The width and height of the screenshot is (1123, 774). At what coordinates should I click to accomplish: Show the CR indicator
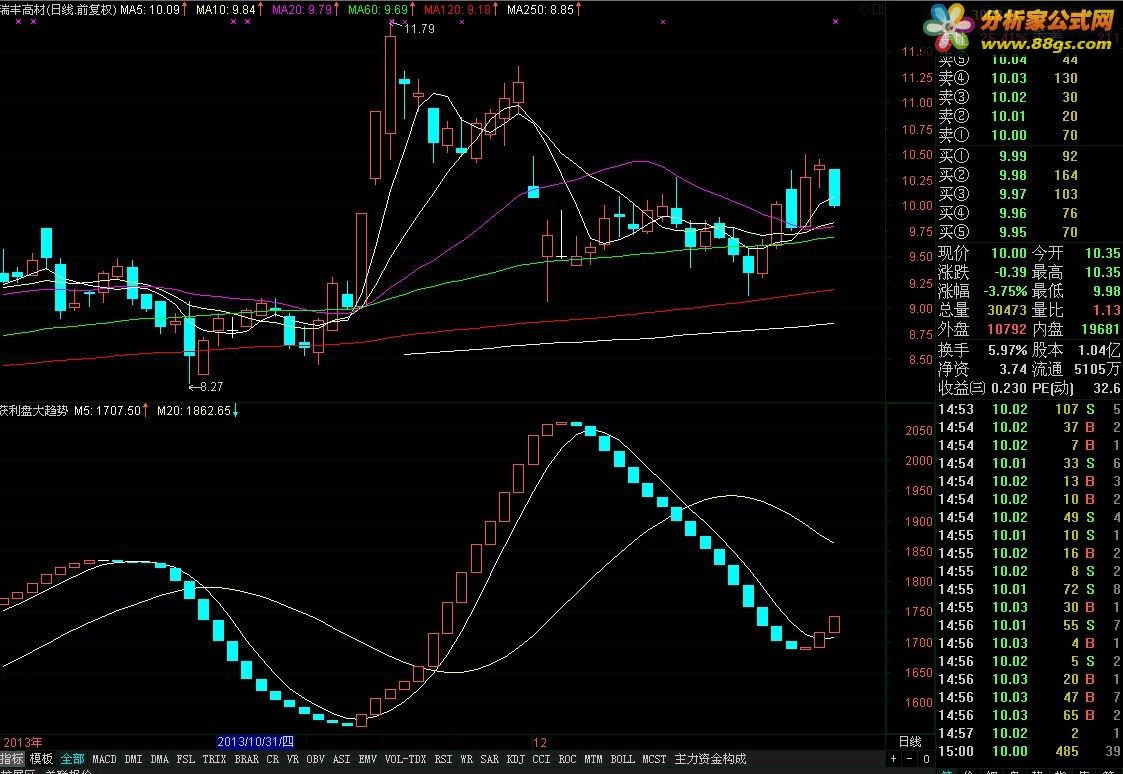click(x=272, y=759)
